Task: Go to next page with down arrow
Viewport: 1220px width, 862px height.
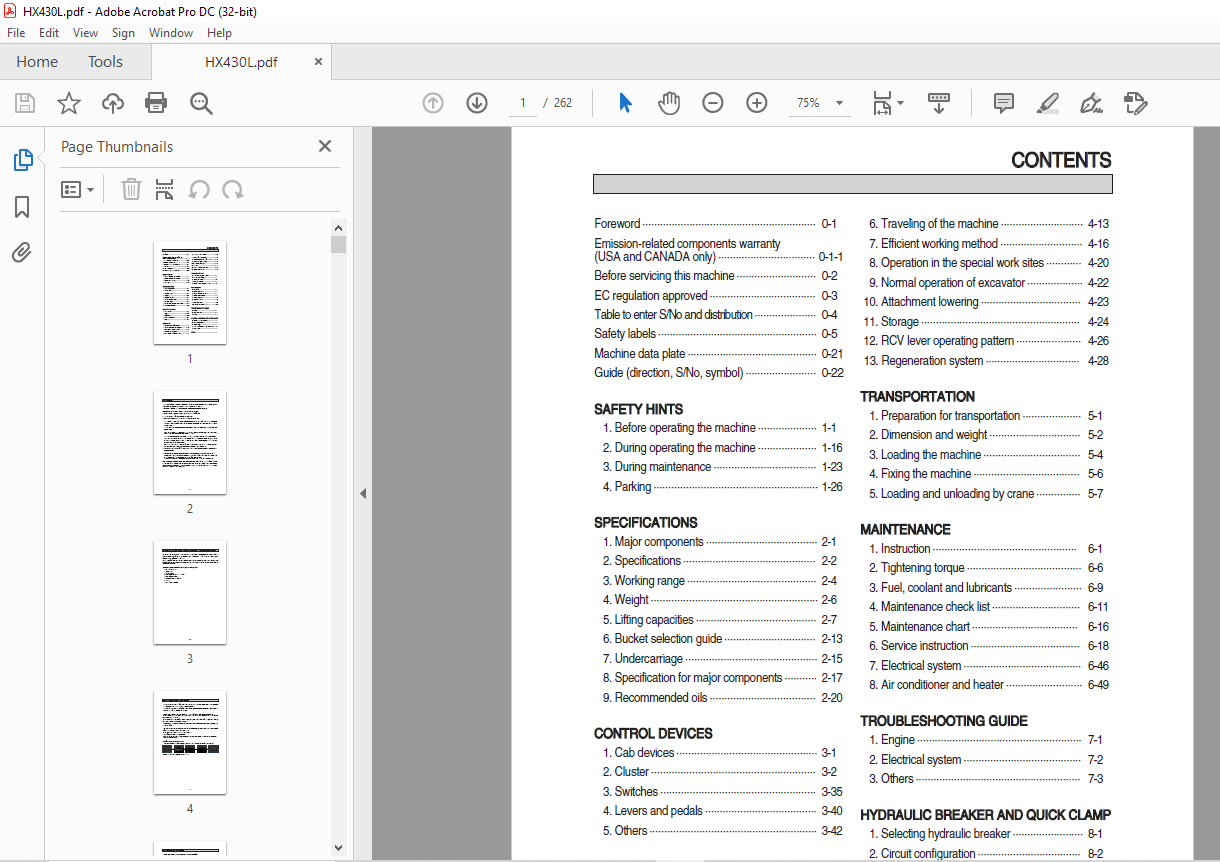Action: coord(477,103)
